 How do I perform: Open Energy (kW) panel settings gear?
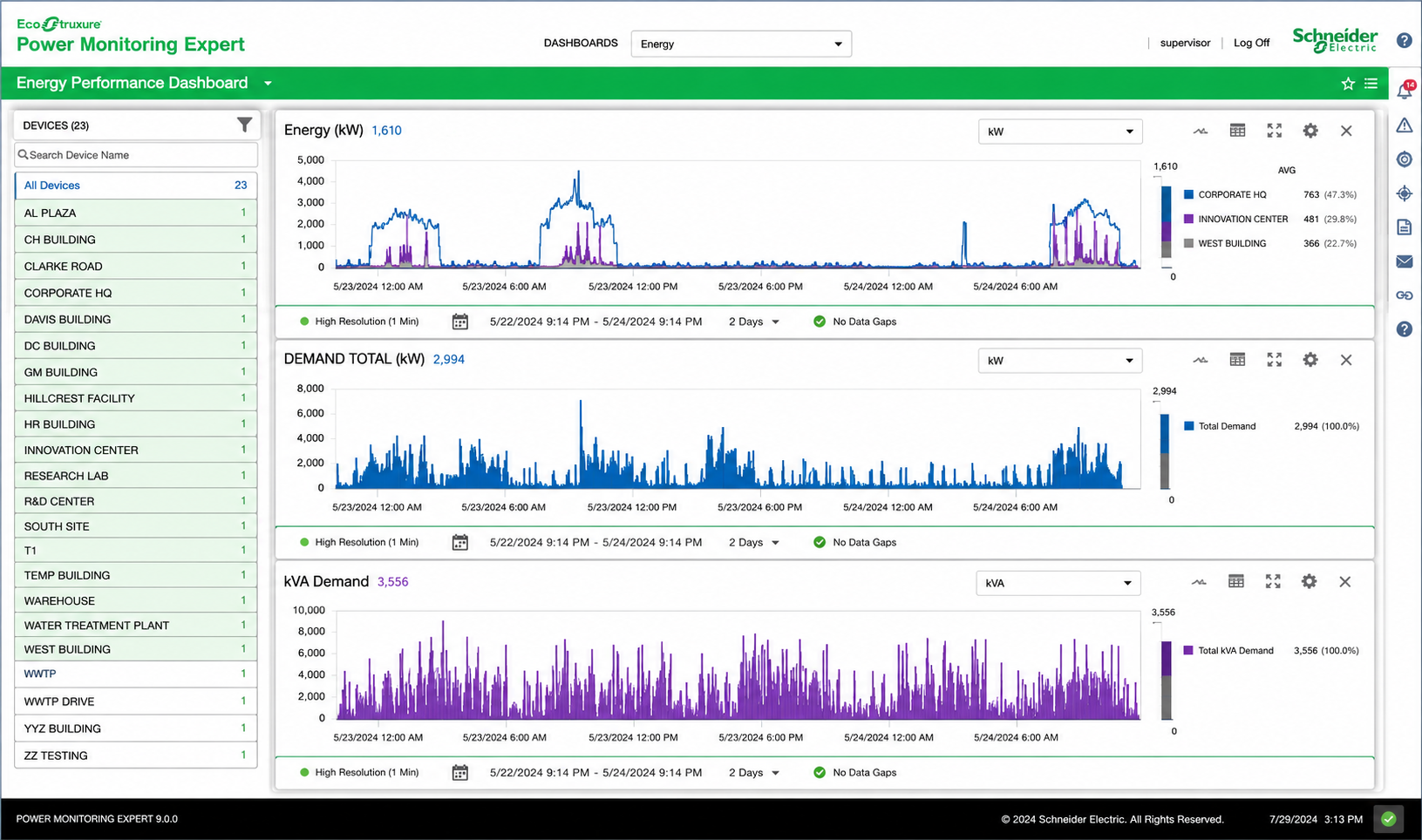coord(1310,131)
